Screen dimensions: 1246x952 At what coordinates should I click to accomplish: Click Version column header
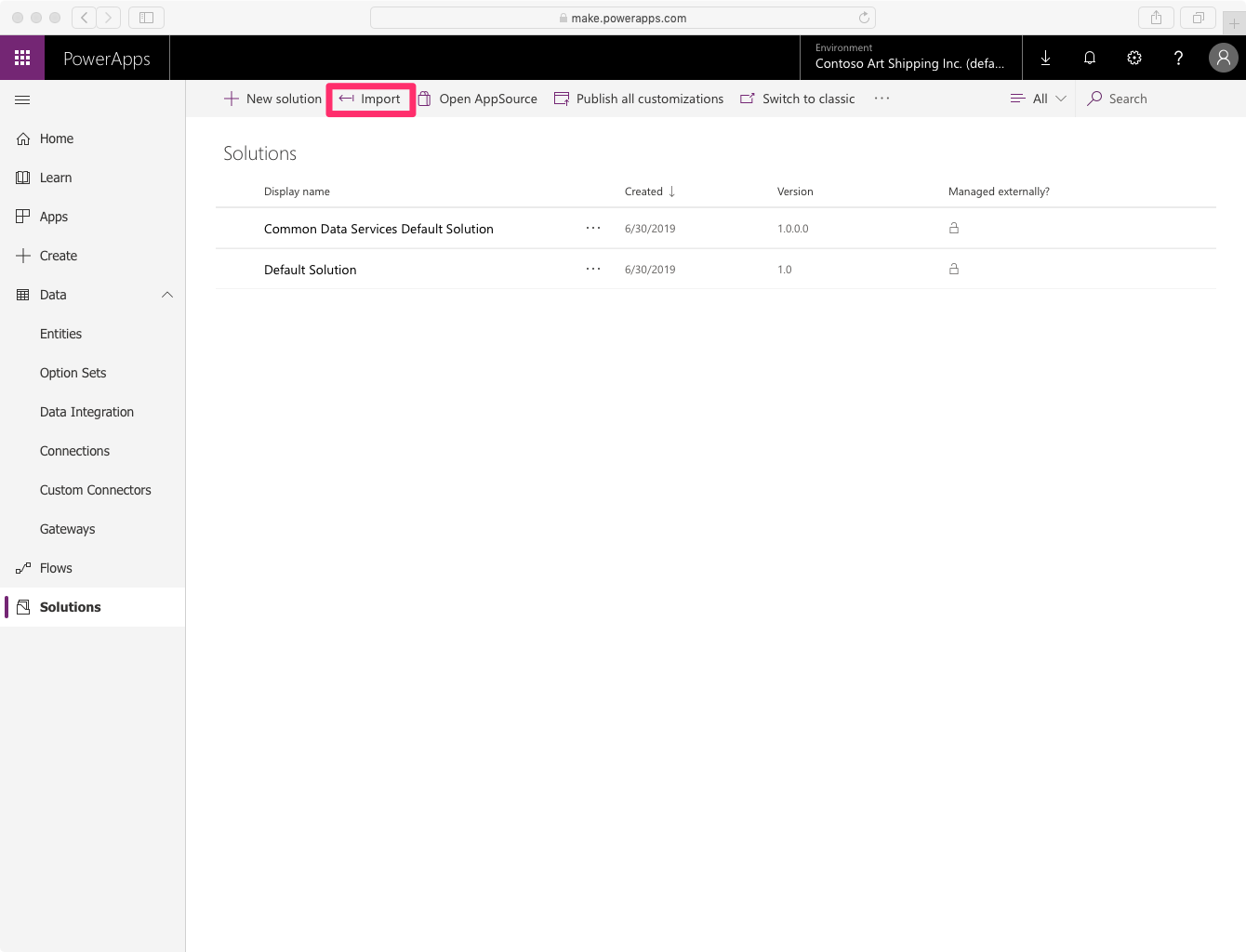(x=795, y=192)
